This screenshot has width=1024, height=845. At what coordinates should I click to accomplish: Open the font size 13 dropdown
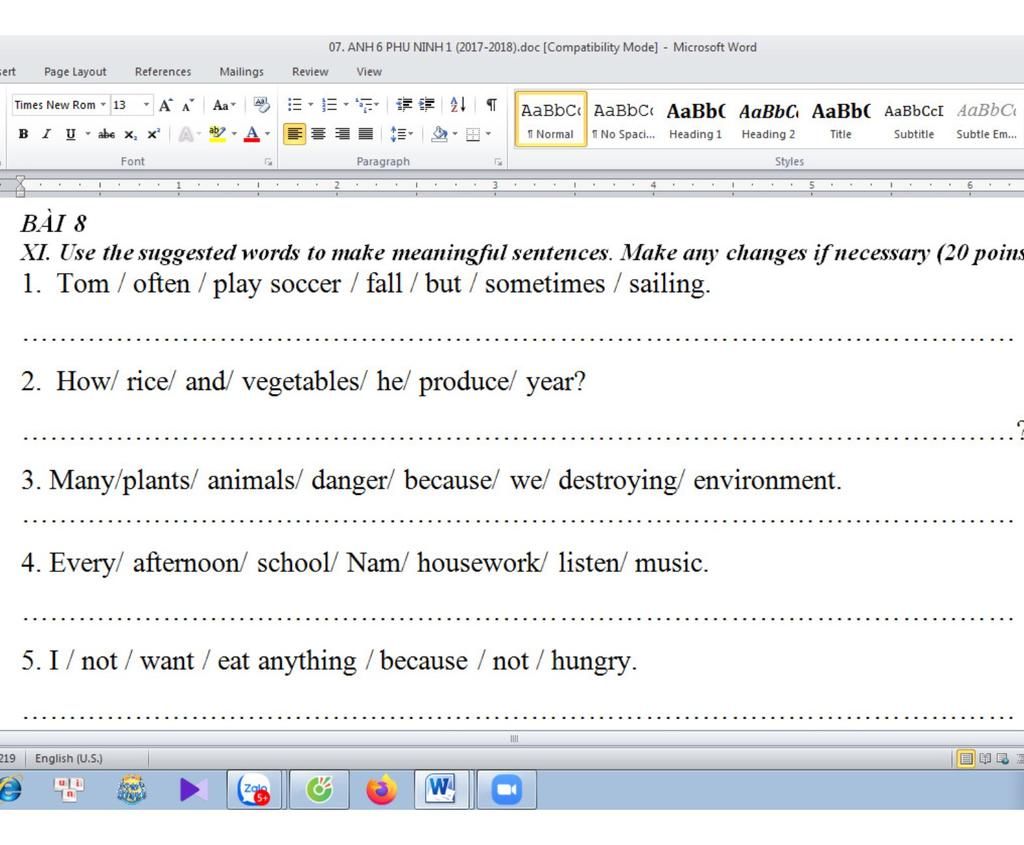(x=146, y=104)
